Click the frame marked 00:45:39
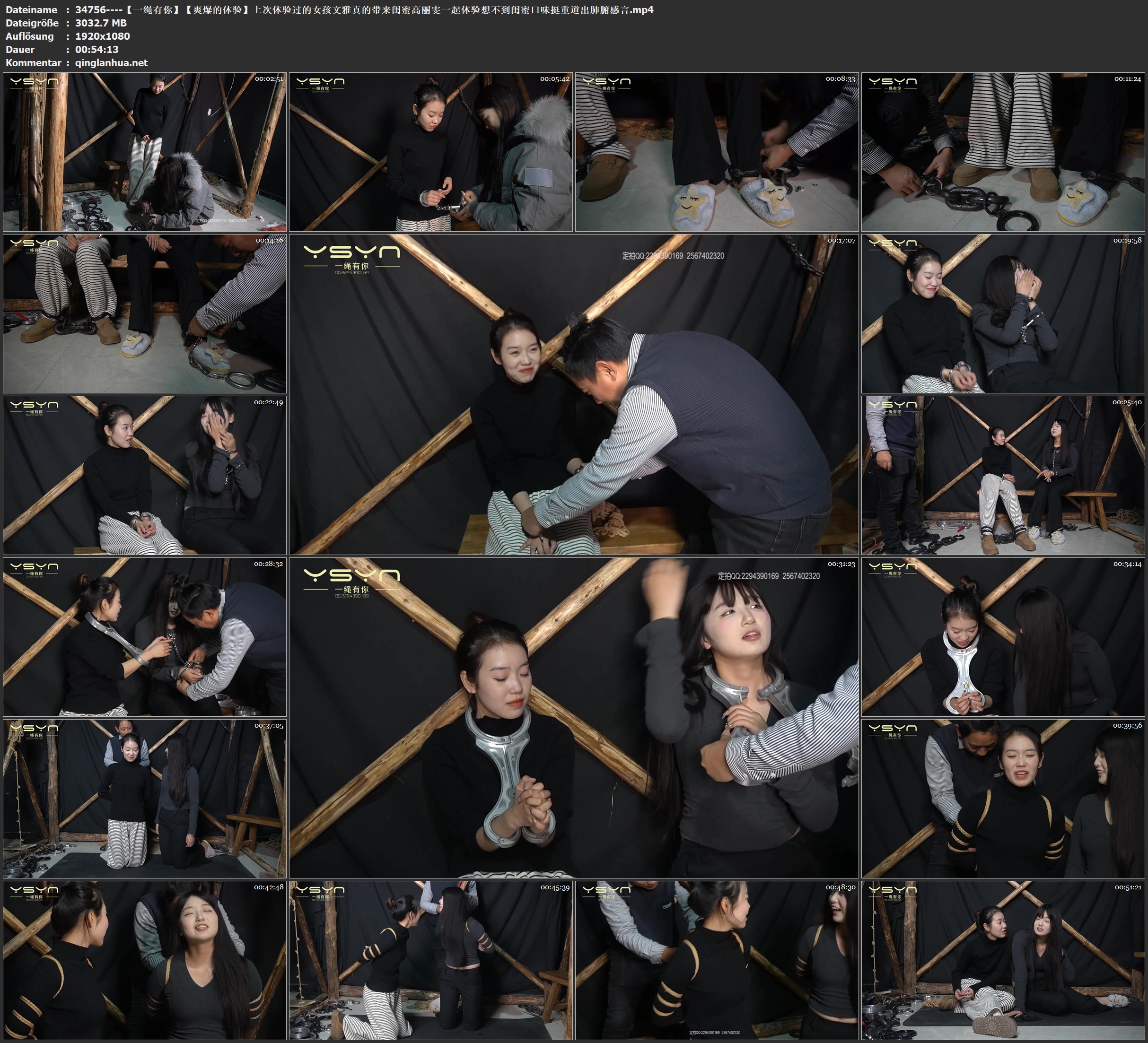 [x=430, y=960]
